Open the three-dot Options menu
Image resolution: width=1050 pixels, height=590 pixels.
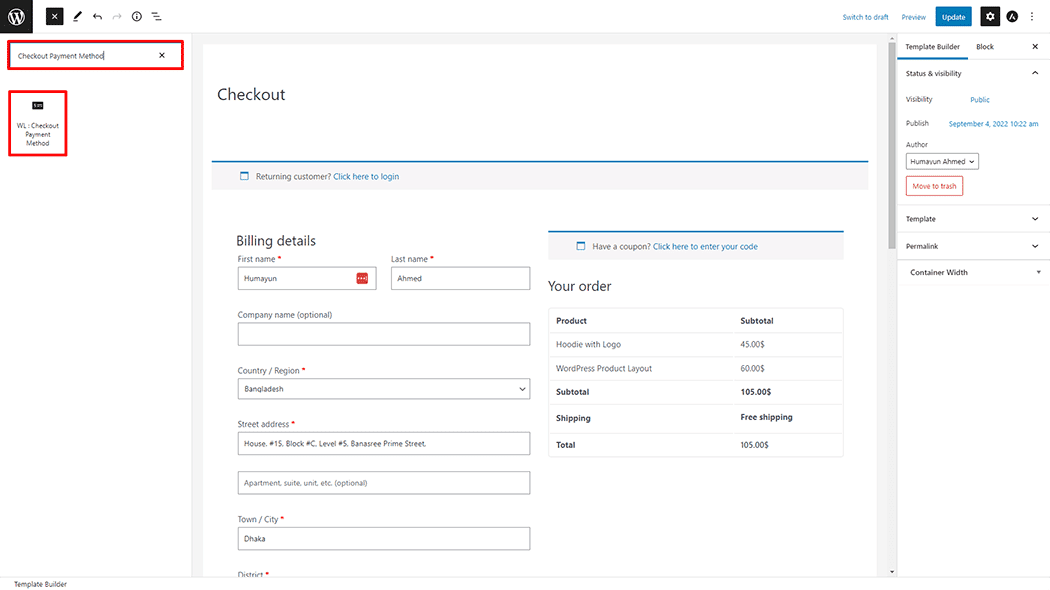[1032, 17]
